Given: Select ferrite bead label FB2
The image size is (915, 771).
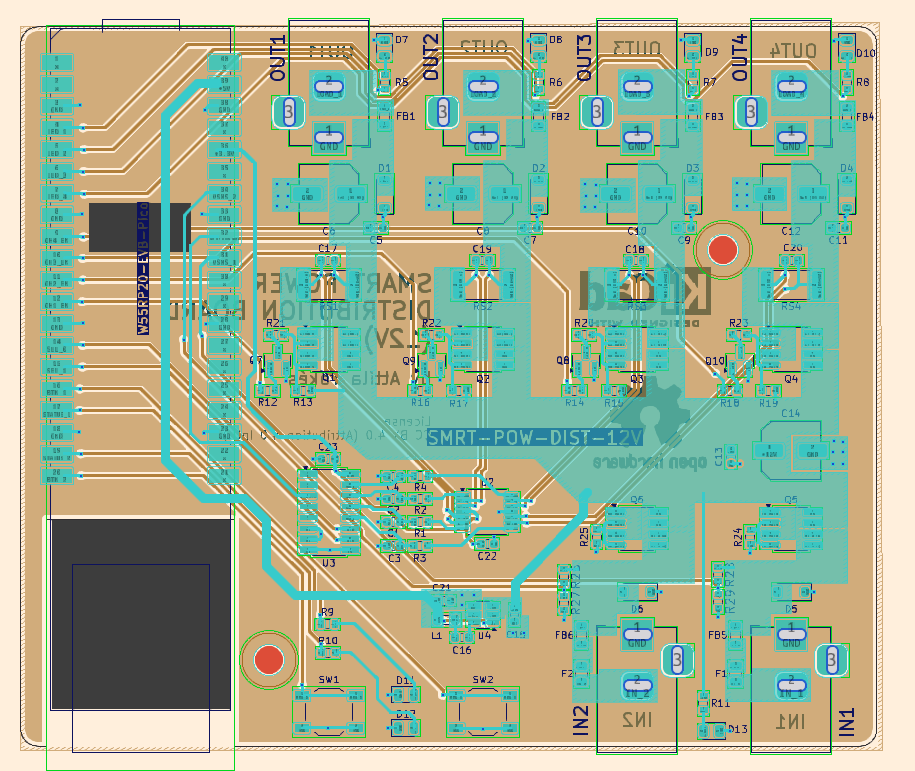Looking at the screenshot, I should pos(560,116).
